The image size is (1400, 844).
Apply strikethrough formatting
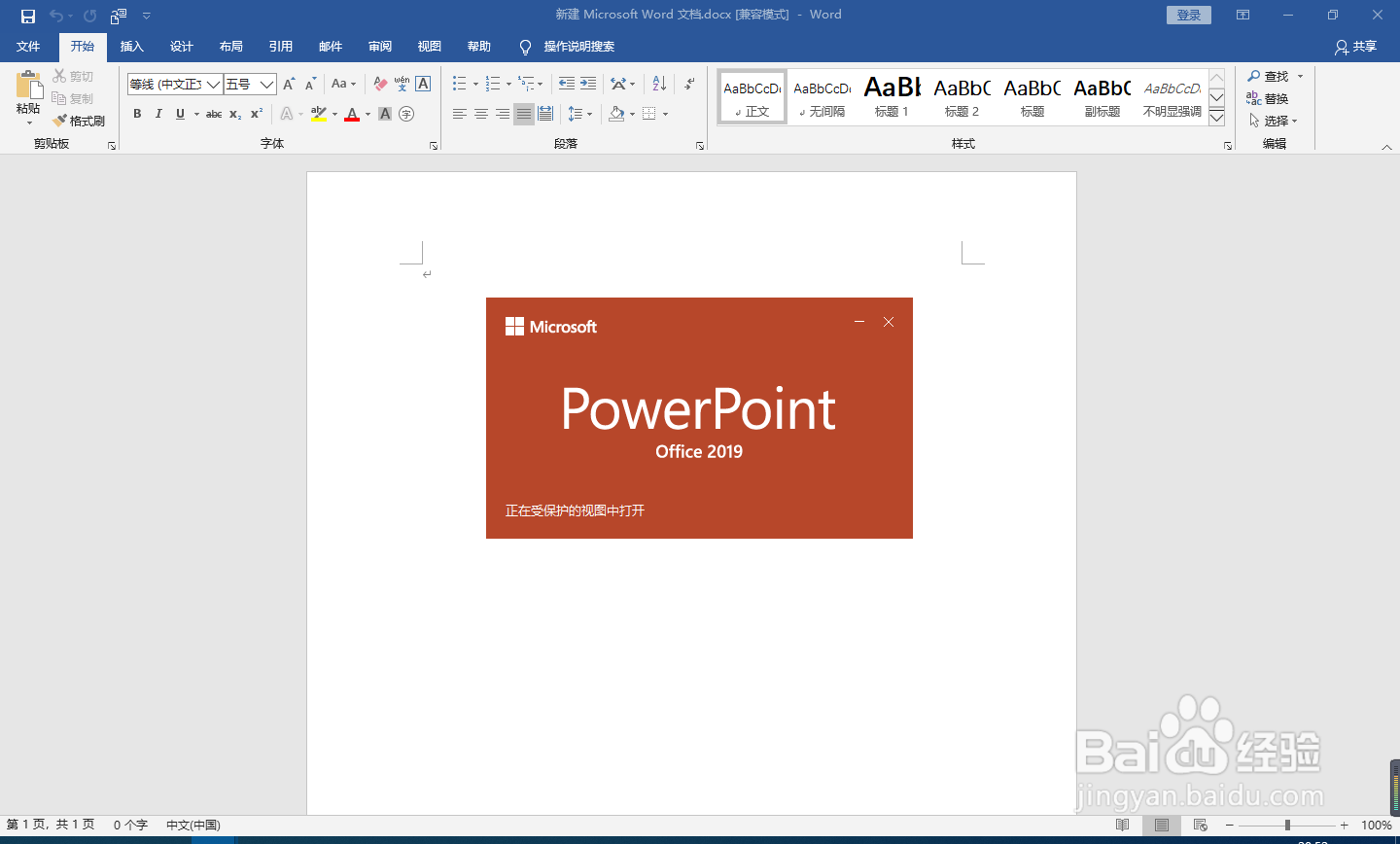(214, 114)
